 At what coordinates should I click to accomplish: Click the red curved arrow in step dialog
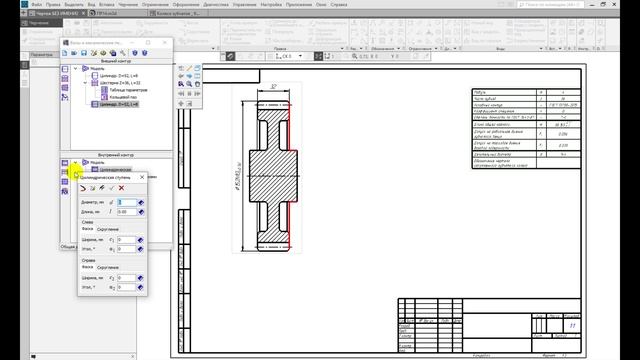(83, 188)
